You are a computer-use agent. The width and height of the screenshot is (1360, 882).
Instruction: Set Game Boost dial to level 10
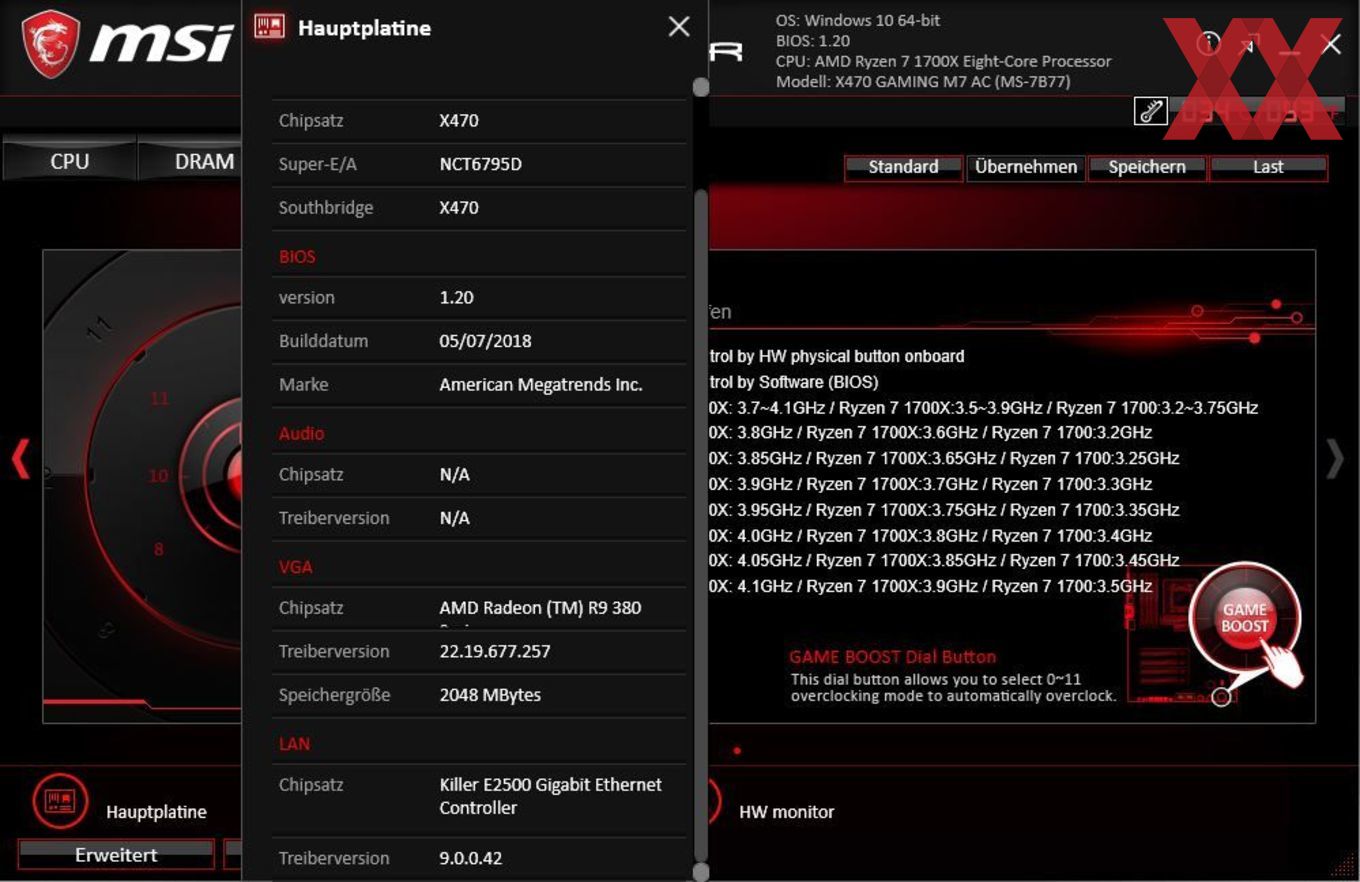pyautogui.click(x=158, y=476)
